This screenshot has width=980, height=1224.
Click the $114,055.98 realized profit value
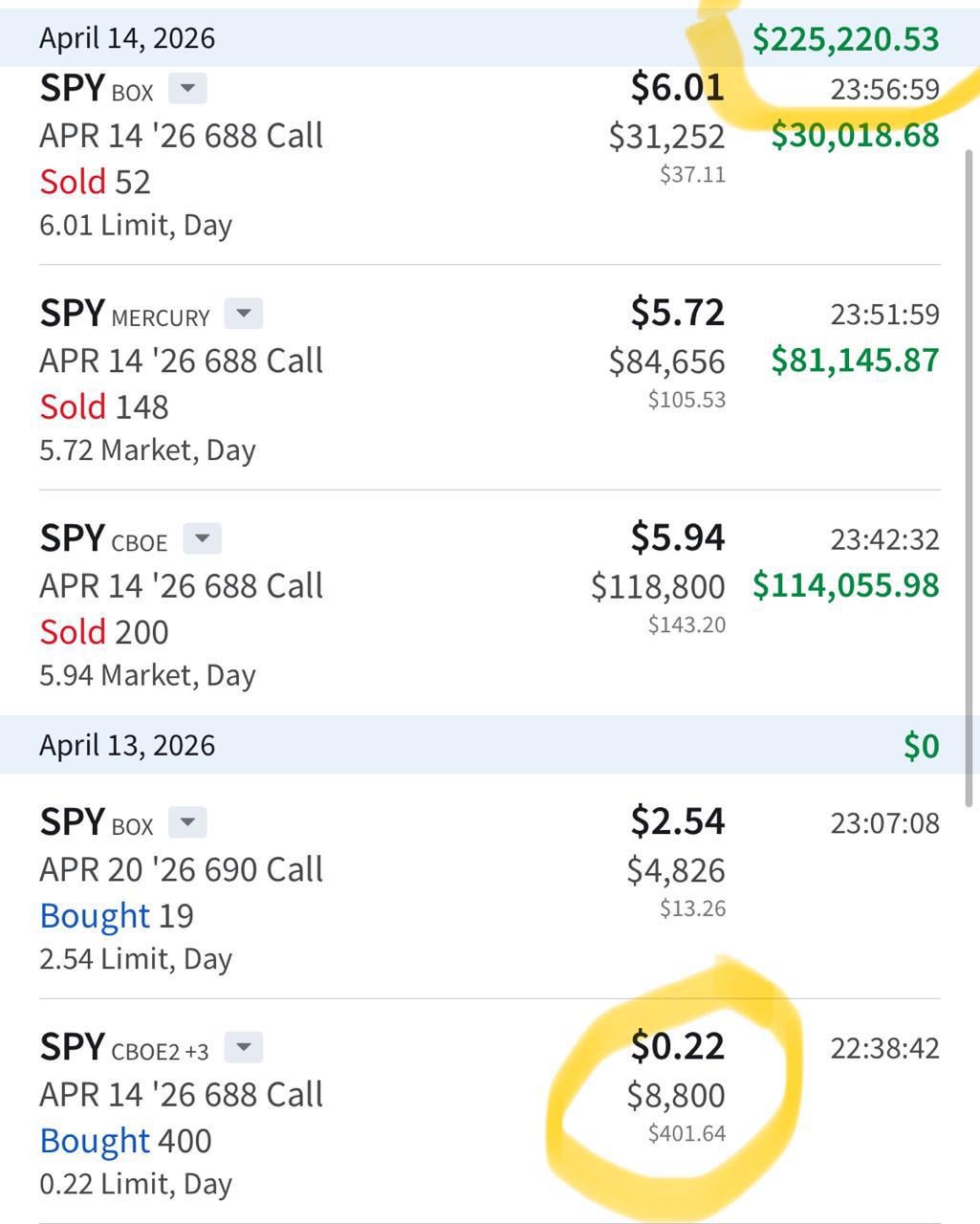tap(845, 585)
